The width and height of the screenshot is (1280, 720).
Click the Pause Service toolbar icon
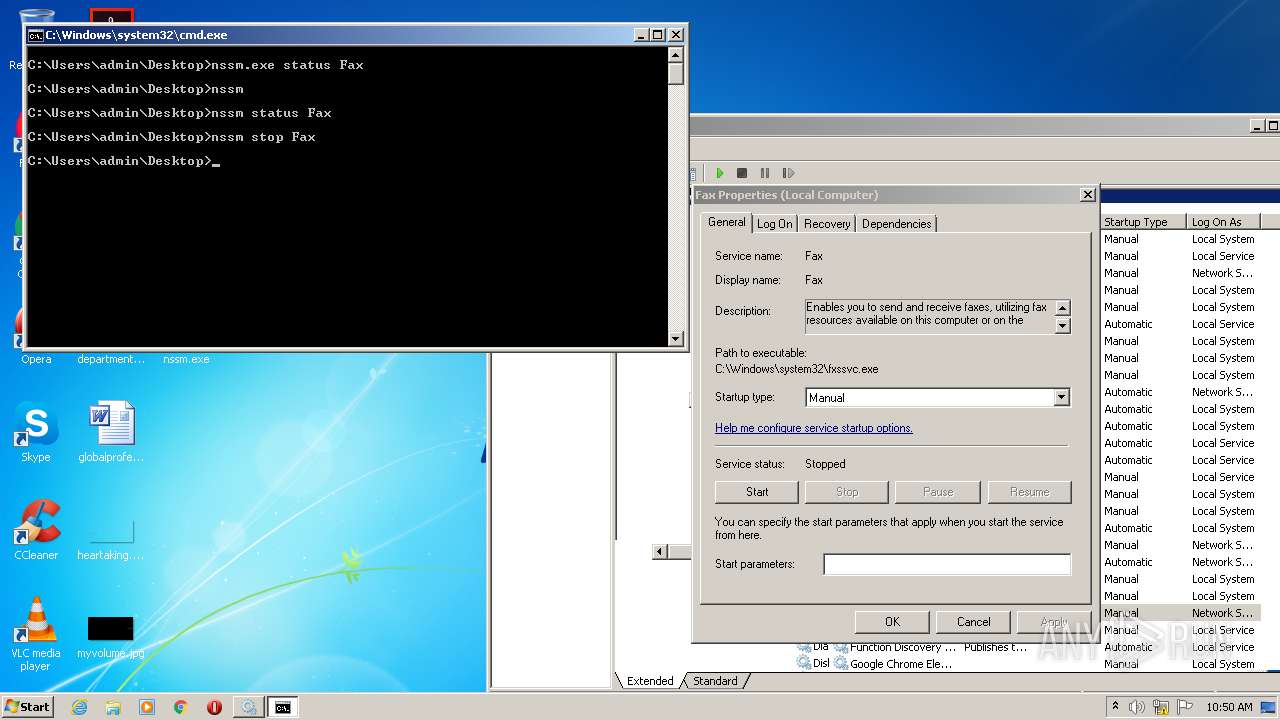[765, 173]
